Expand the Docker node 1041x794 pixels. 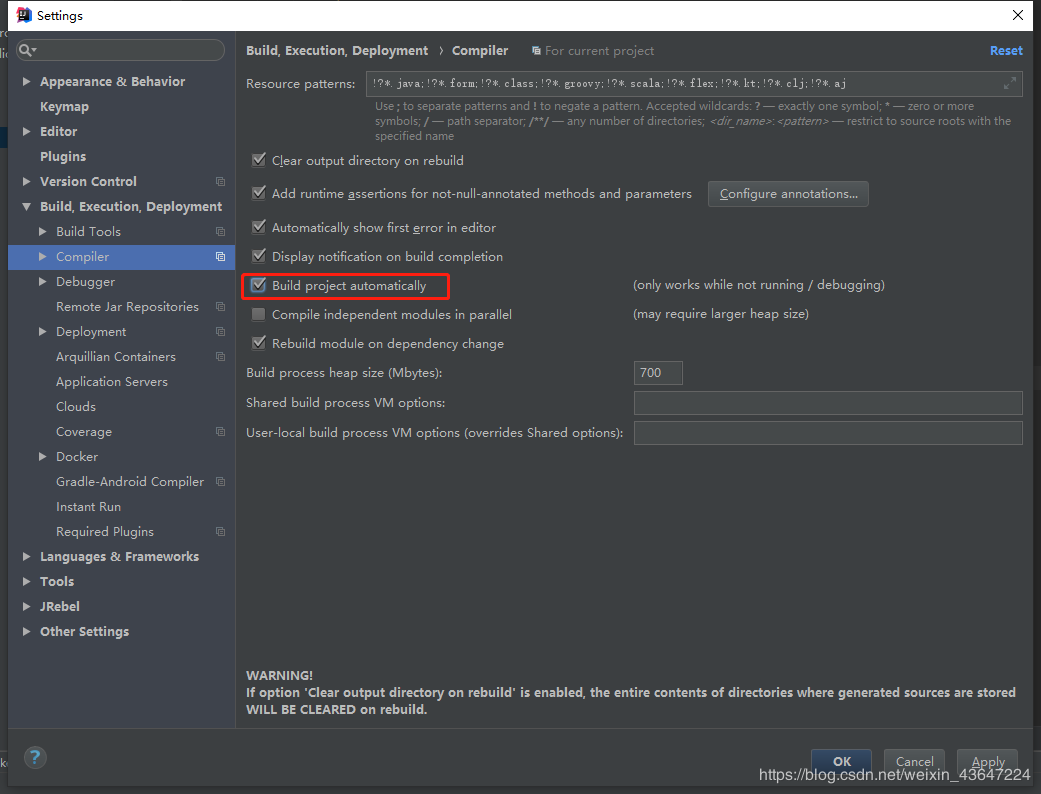coord(42,457)
